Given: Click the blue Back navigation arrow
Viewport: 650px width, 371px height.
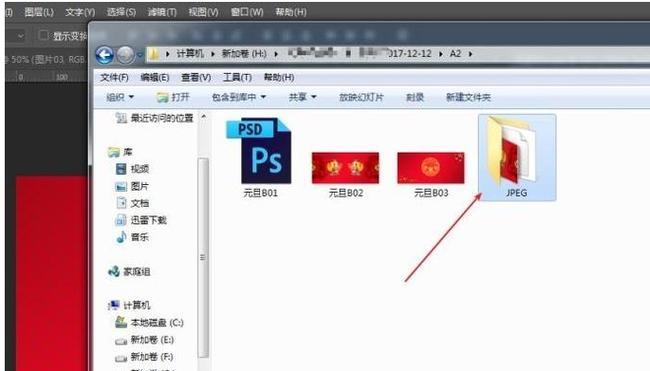Looking at the screenshot, I should [x=104, y=55].
